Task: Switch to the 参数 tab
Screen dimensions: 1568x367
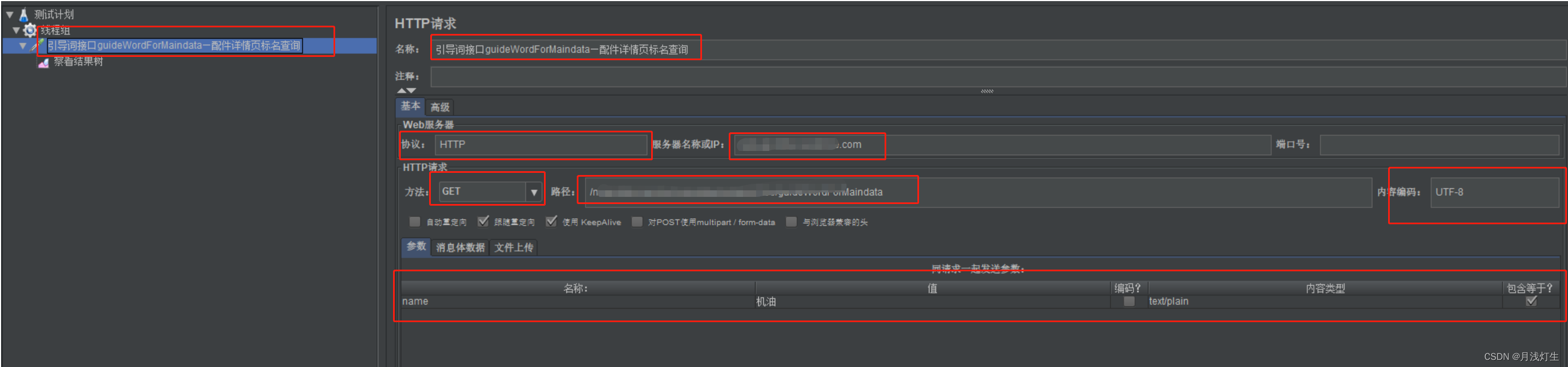Action: coord(417,247)
